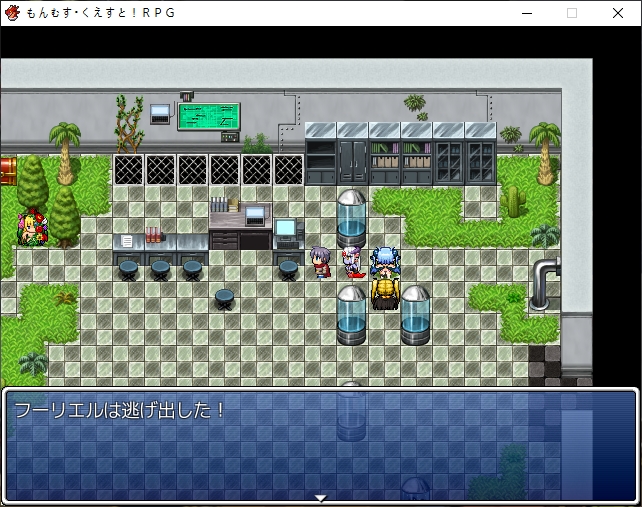
Task: Click the palm tree in the upper right
Action: 545,153
